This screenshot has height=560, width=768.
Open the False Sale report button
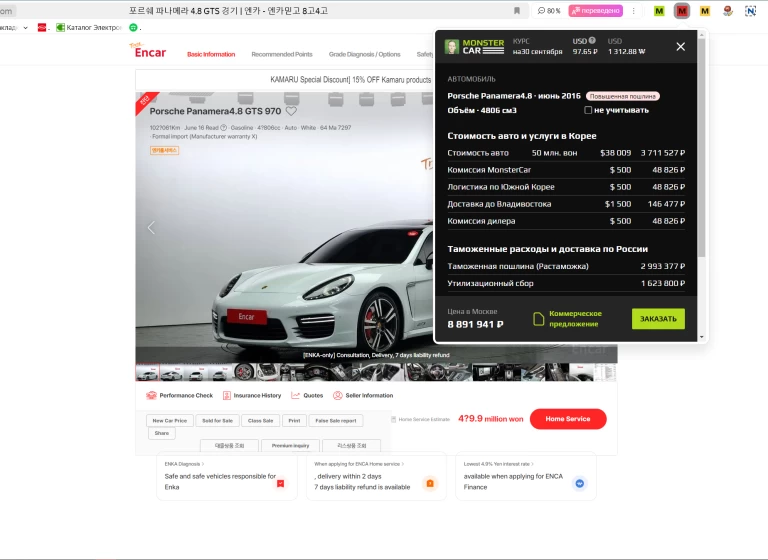point(336,421)
